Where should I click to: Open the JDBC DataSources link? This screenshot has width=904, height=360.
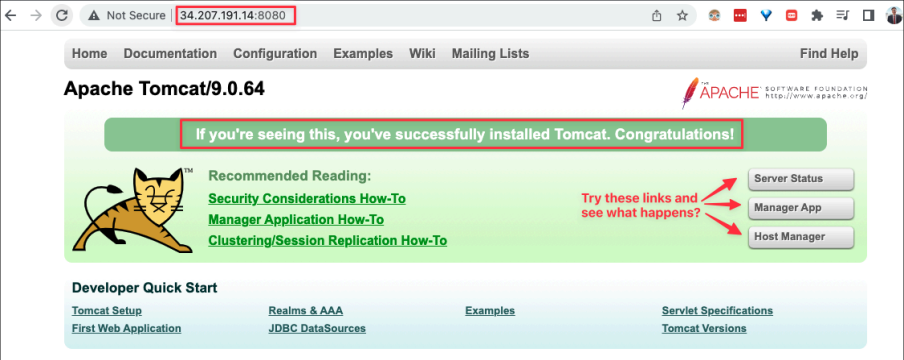[x=317, y=328]
